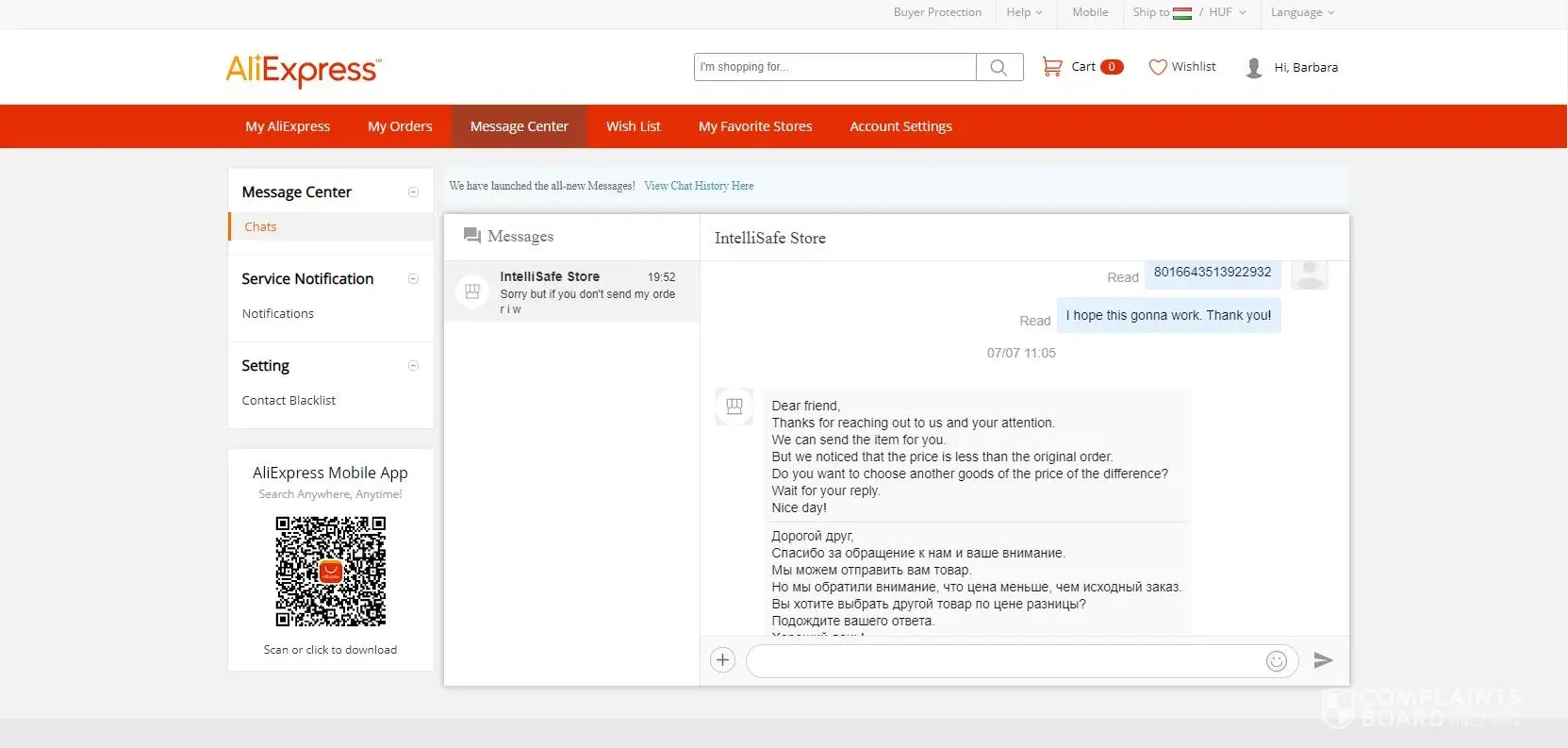Expand the Help dropdown menu

pyautogui.click(x=1023, y=12)
